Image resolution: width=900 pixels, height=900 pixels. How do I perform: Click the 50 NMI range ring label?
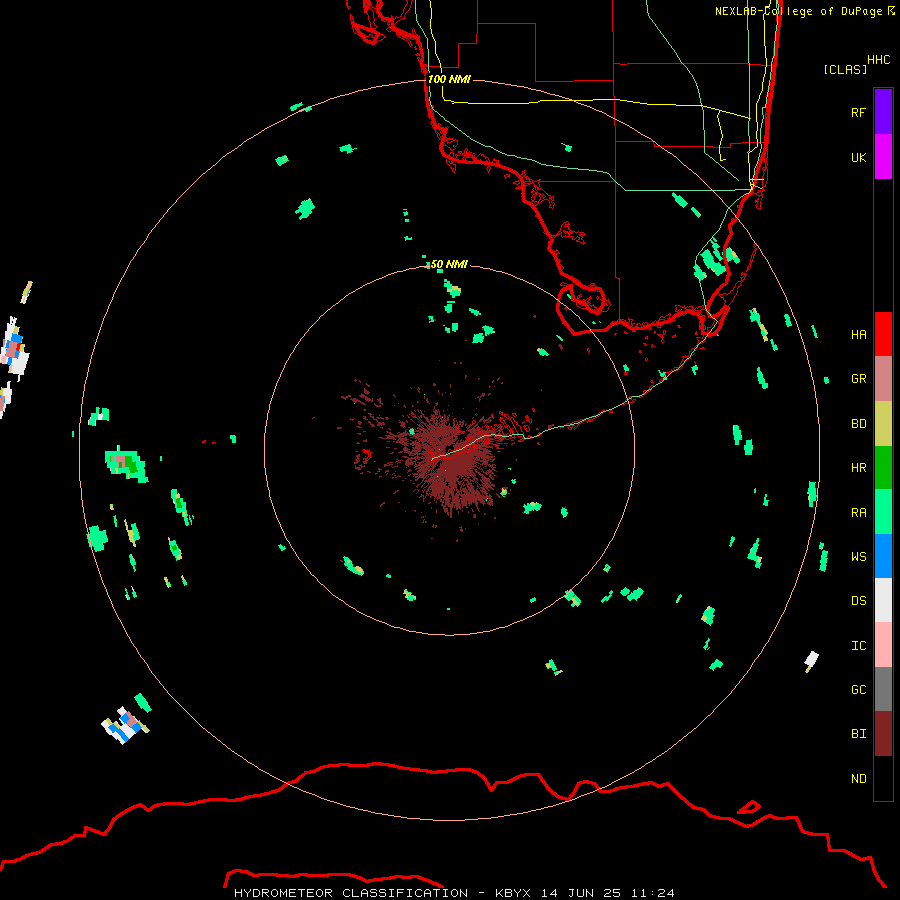(449, 264)
